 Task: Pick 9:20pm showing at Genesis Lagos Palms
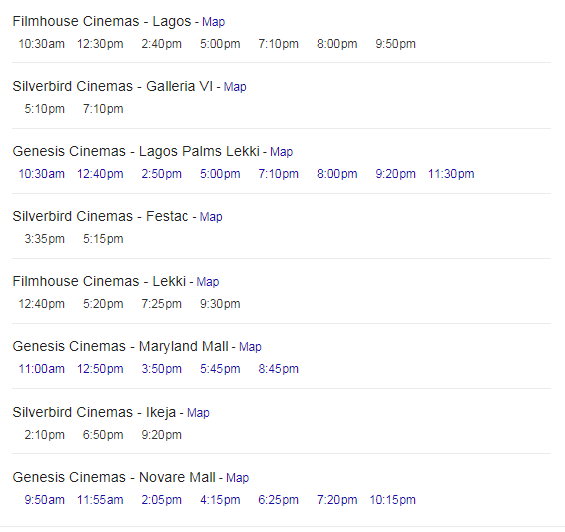click(395, 174)
